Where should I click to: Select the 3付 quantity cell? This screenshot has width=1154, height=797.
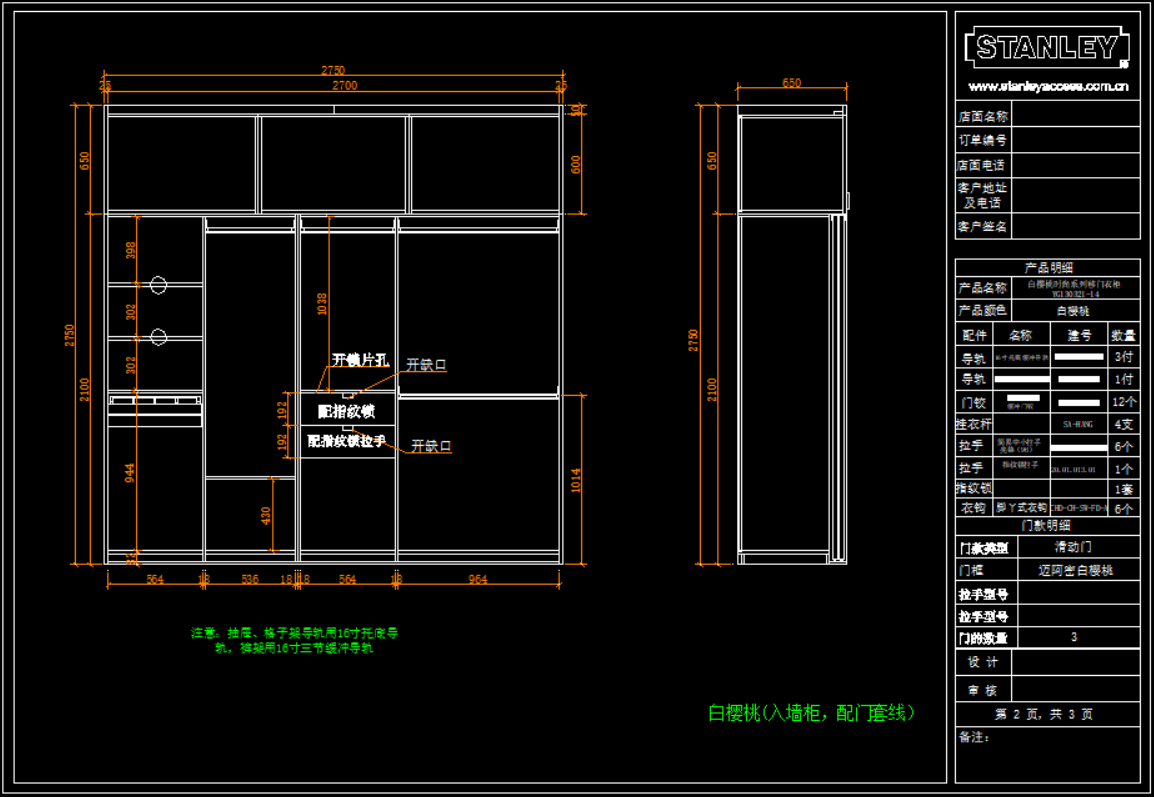click(x=1124, y=357)
